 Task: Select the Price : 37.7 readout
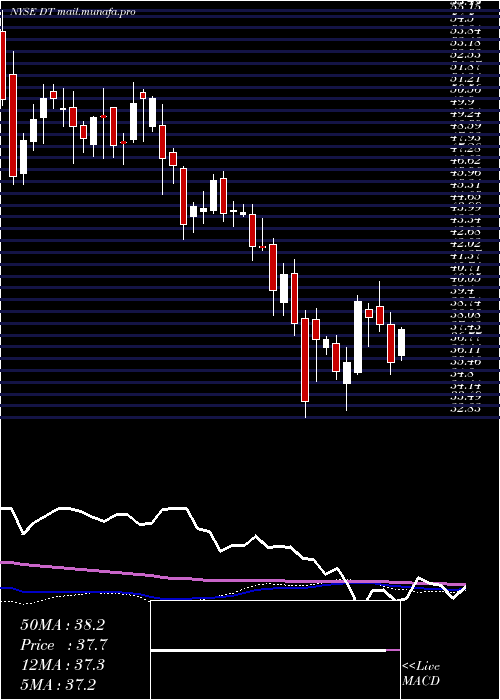point(64,645)
